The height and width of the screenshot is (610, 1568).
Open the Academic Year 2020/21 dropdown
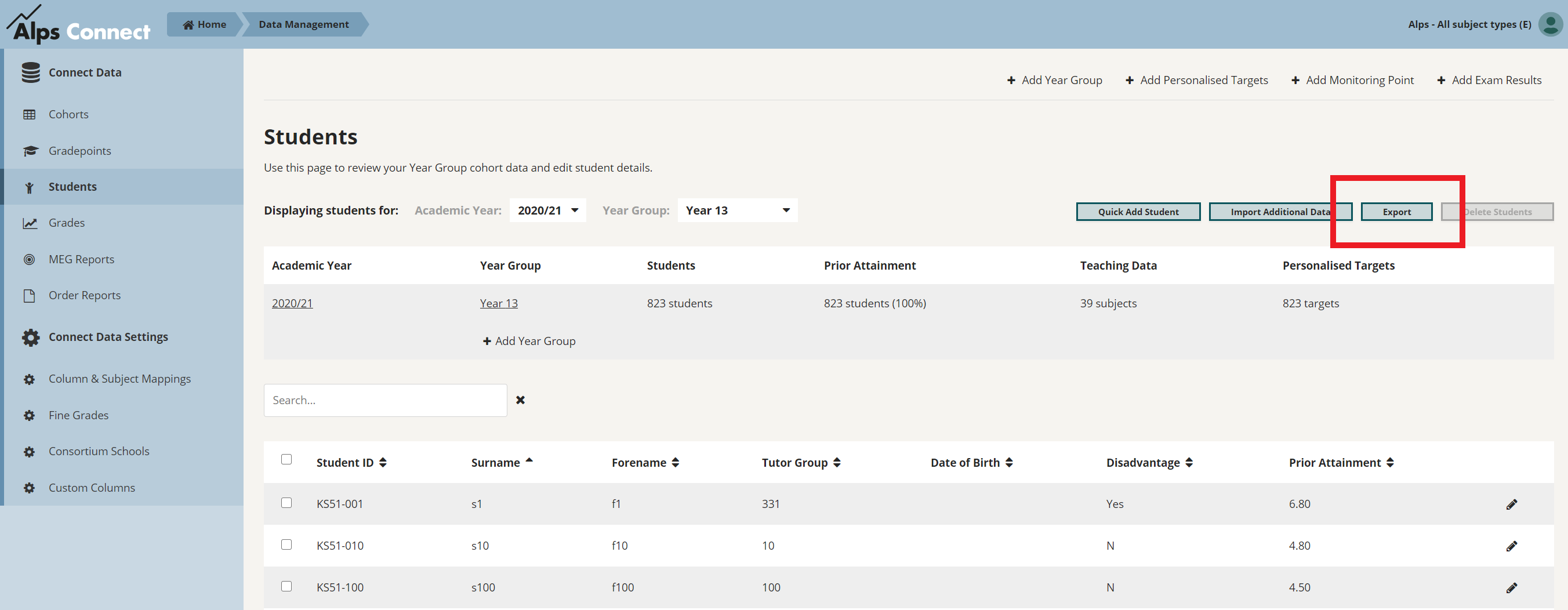click(547, 210)
